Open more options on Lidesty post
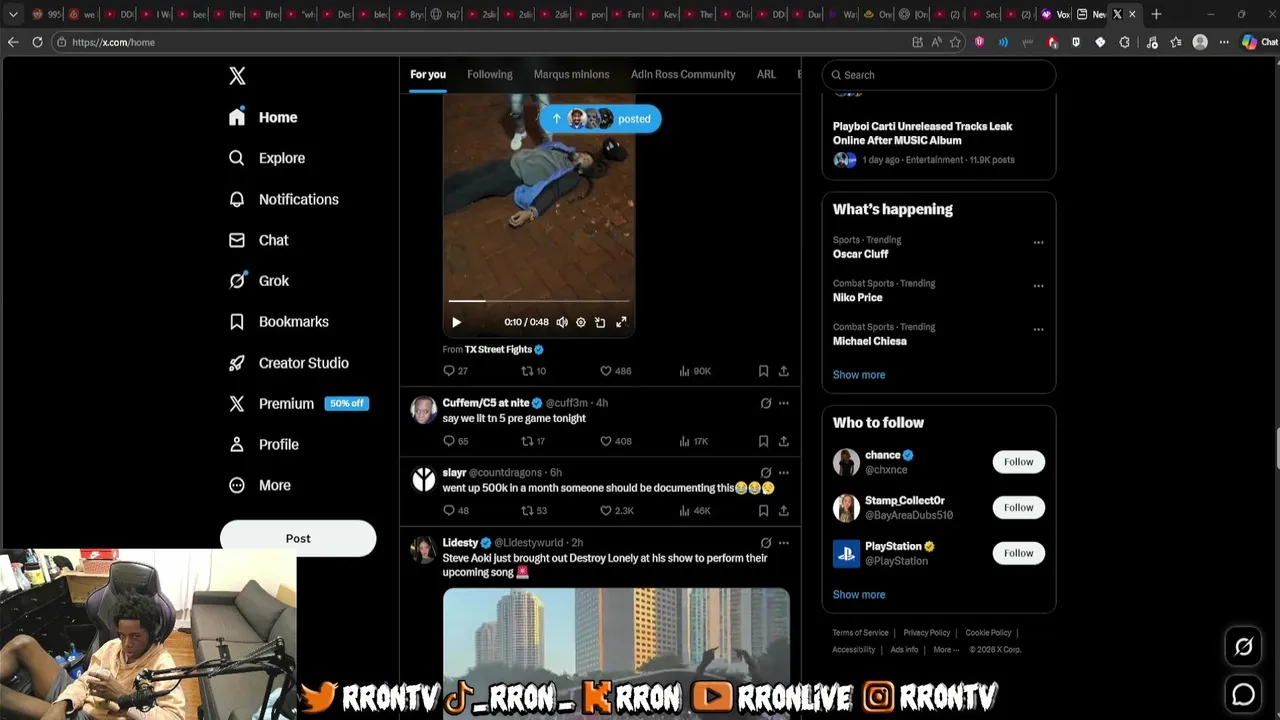1280x720 pixels. tap(783, 543)
